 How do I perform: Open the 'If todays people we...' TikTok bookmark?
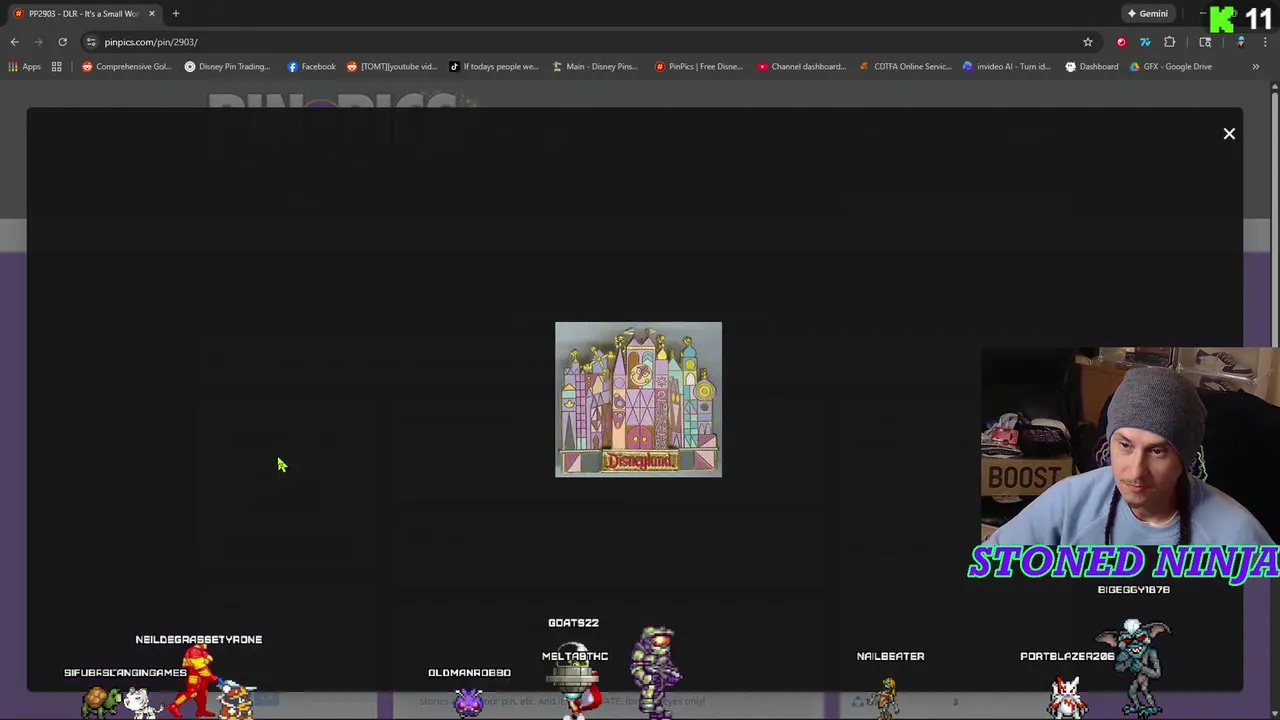coord(493,67)
